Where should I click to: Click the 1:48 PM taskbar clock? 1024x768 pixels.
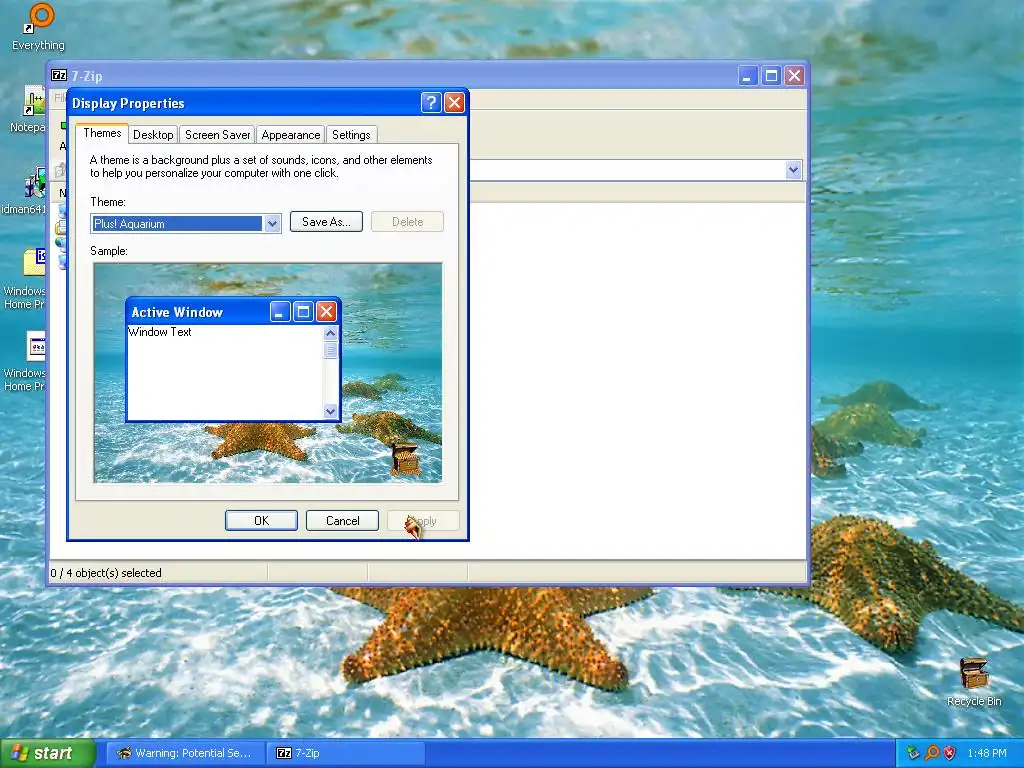[987, 753]
